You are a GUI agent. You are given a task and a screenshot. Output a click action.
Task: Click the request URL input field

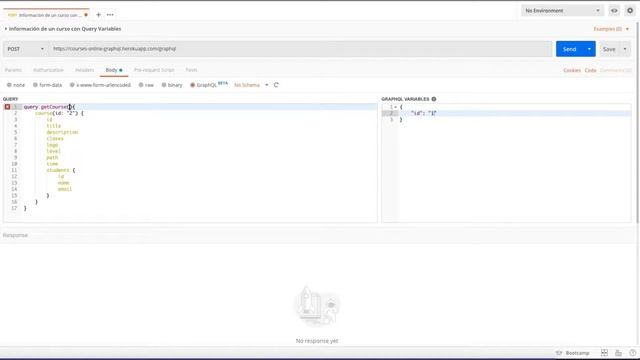(x=300, y=49)
